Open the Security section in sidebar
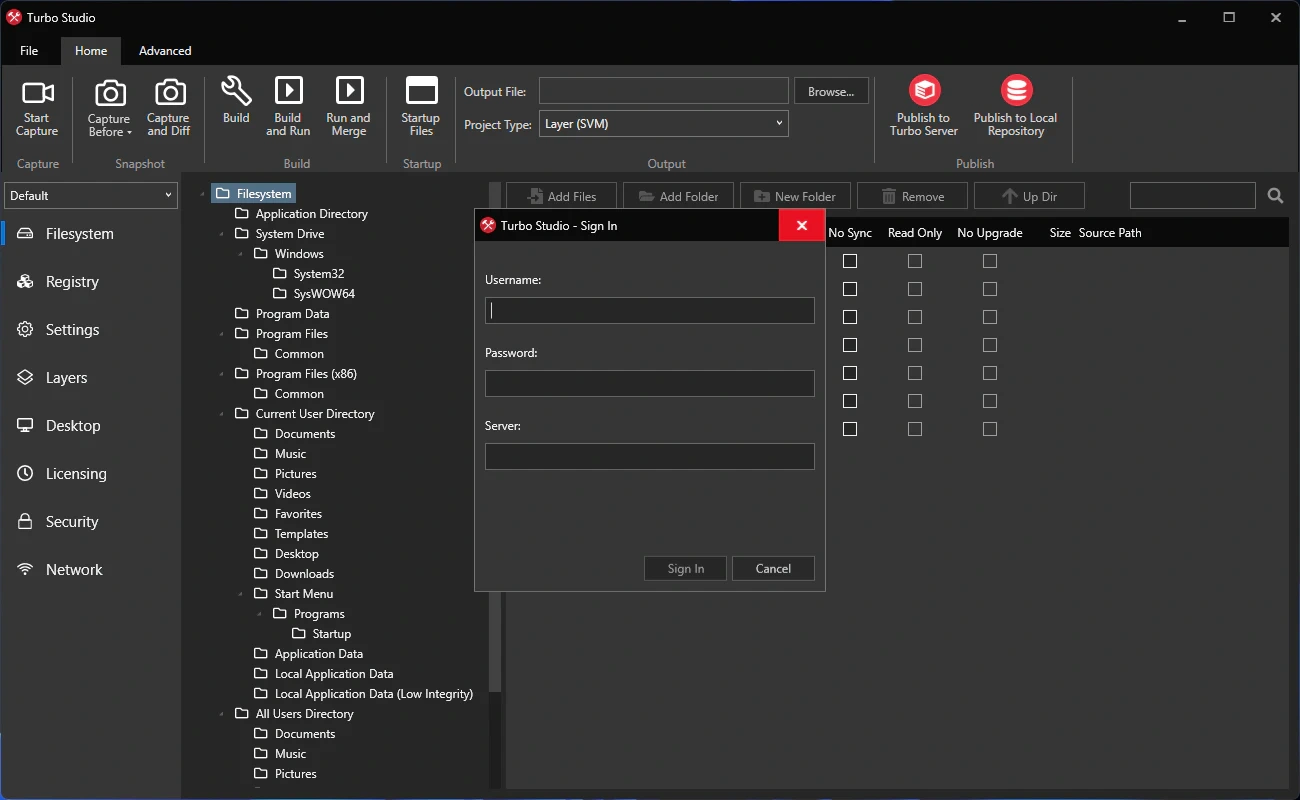This screenshot has height=800, width=1300. [92, 522]
